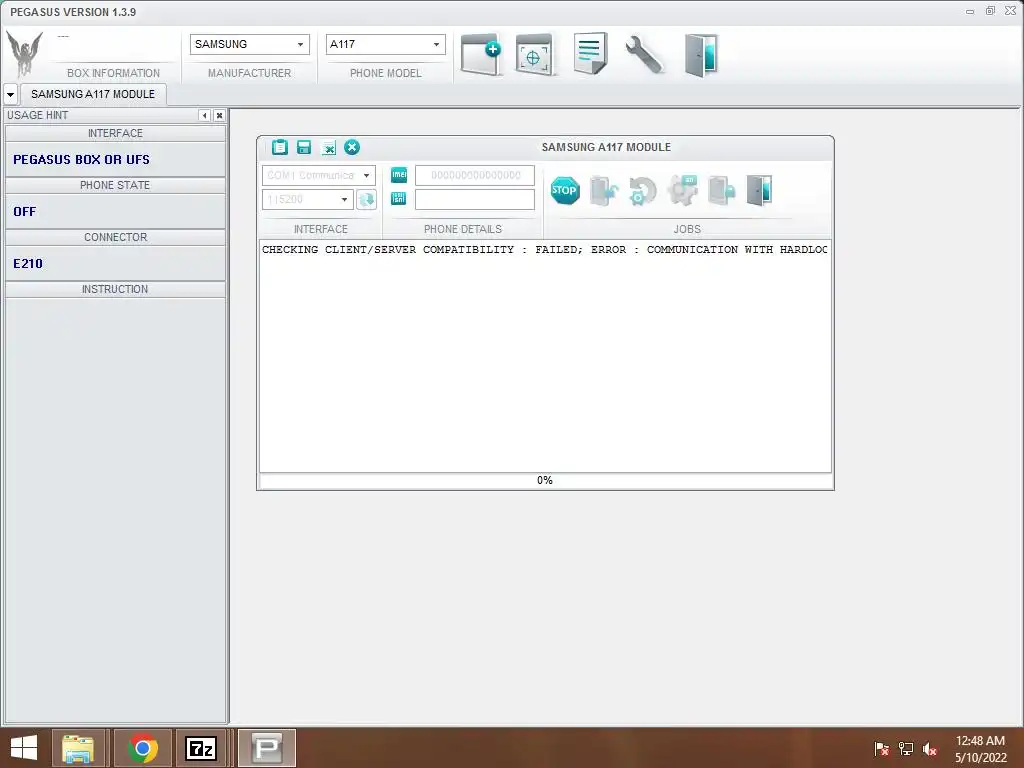Open 7-Zip from taskbar
This screenshot has height=768, width=1024.
point(200,748)
